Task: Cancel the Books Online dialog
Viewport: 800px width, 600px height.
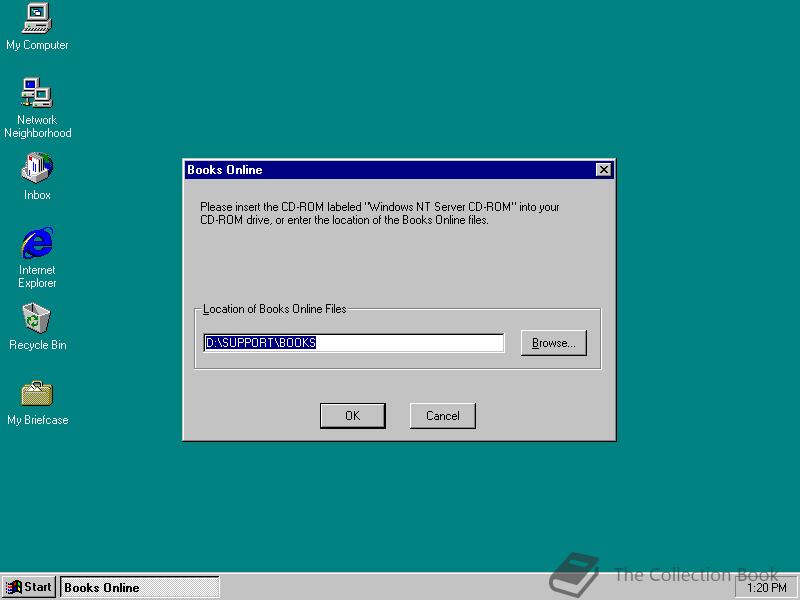Action: point(442,416)
